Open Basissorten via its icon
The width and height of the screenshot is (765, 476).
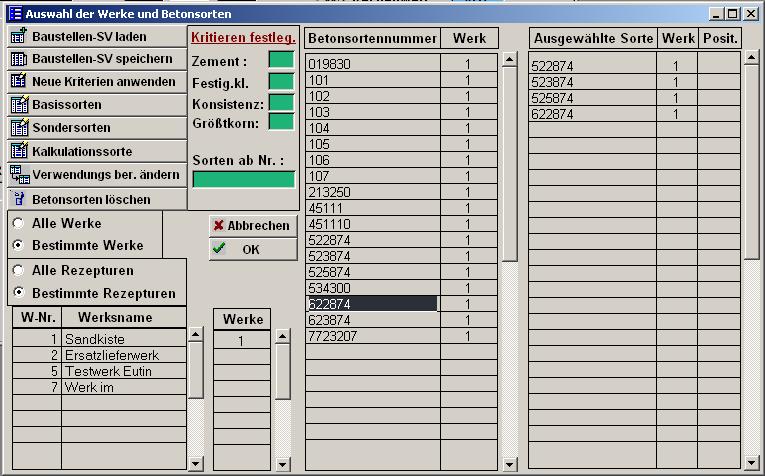coord(18,105)
